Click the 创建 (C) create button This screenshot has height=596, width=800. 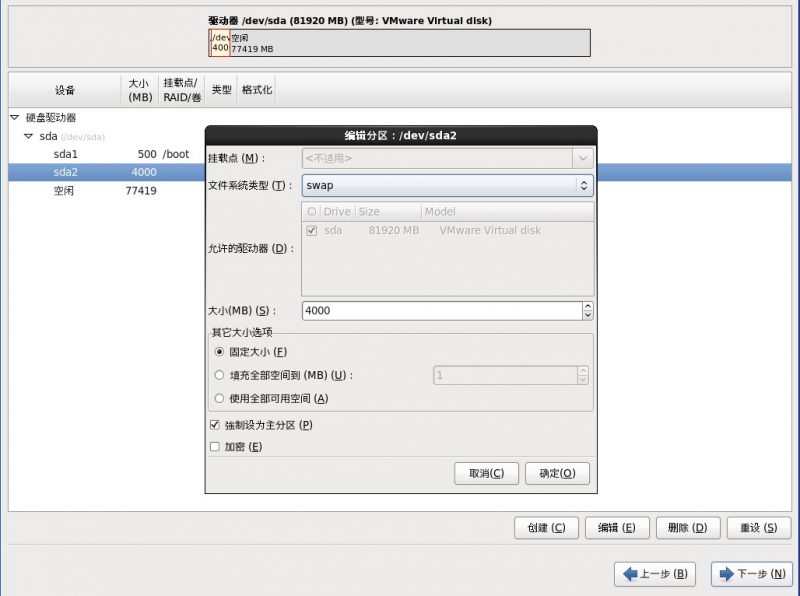[x=546, y=528]
